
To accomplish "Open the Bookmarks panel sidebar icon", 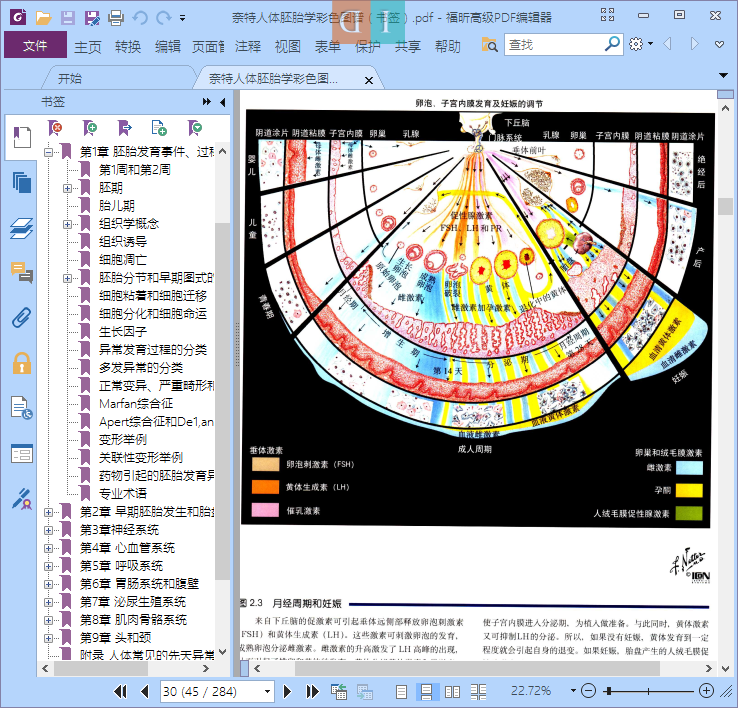I will (x=22, y=137).
